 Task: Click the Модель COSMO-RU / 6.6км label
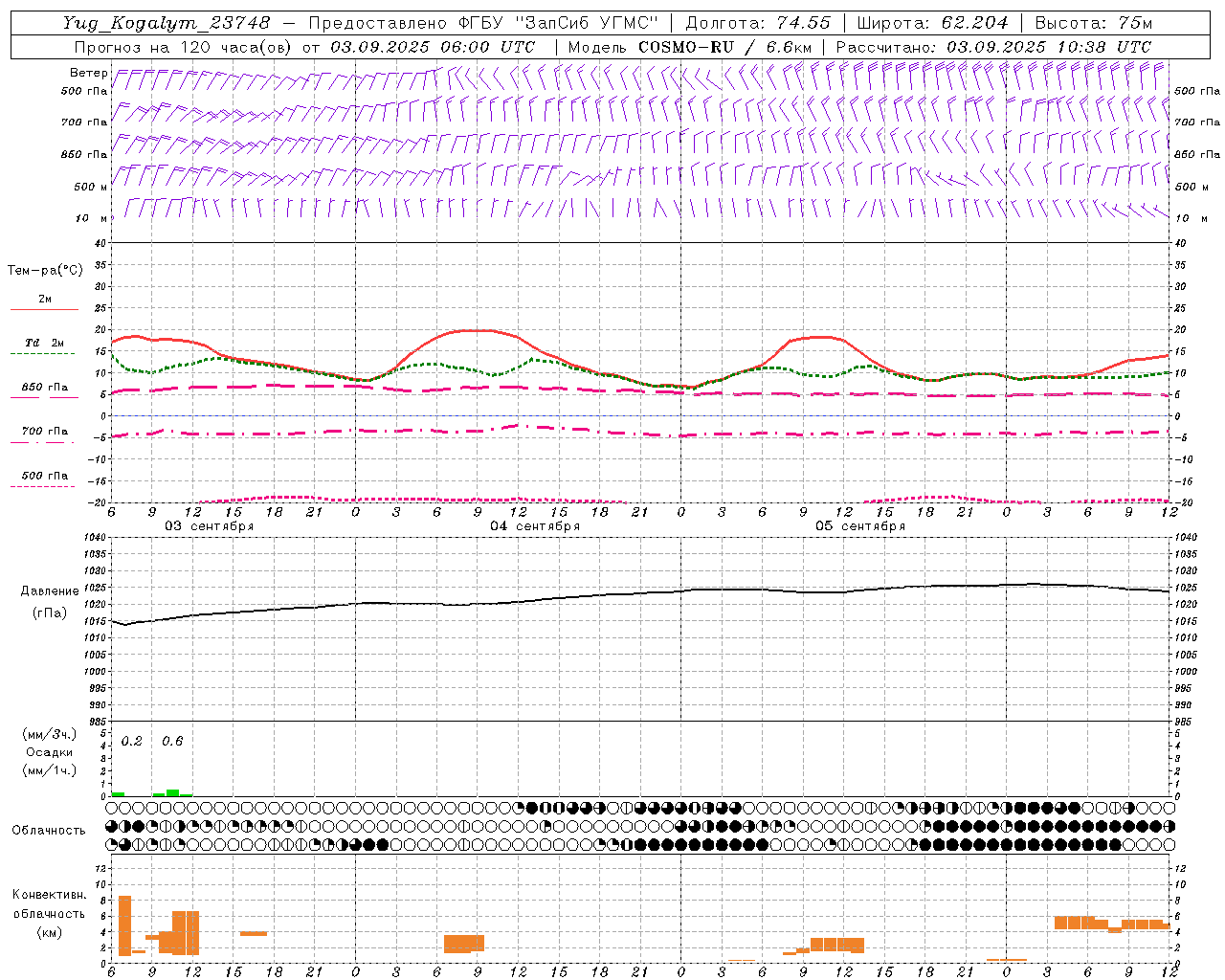click(689, 47)
